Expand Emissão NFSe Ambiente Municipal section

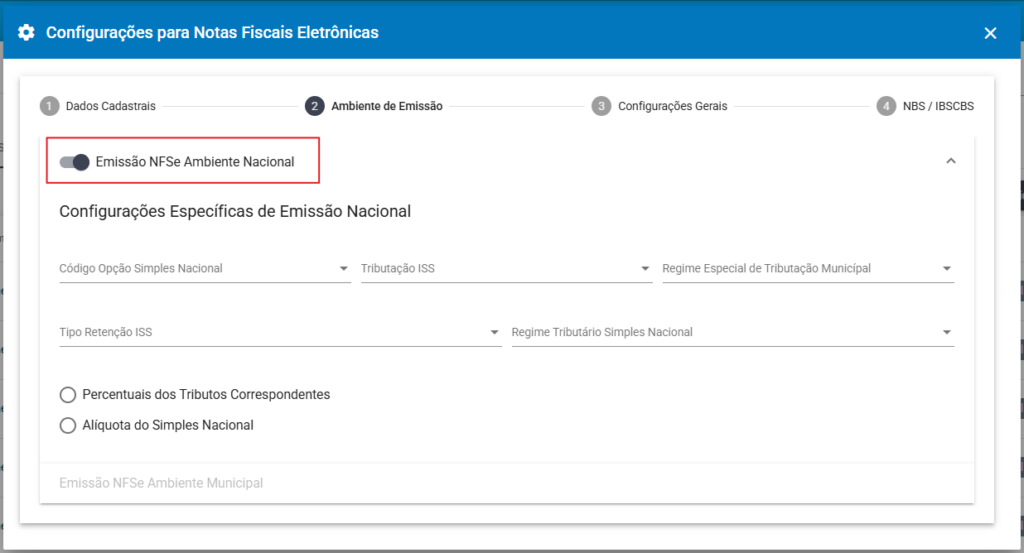161,483
